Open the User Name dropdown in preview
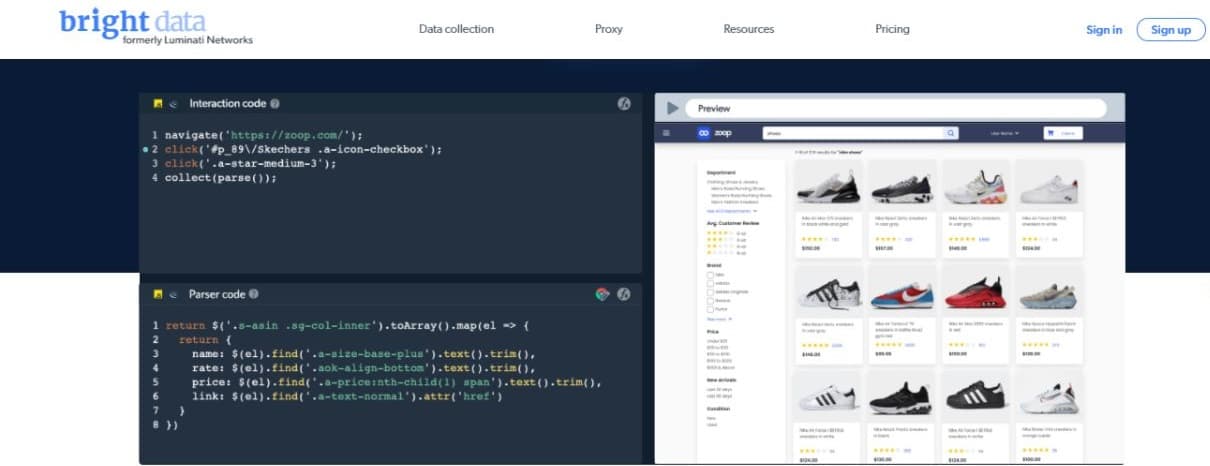 [1004, 133]
